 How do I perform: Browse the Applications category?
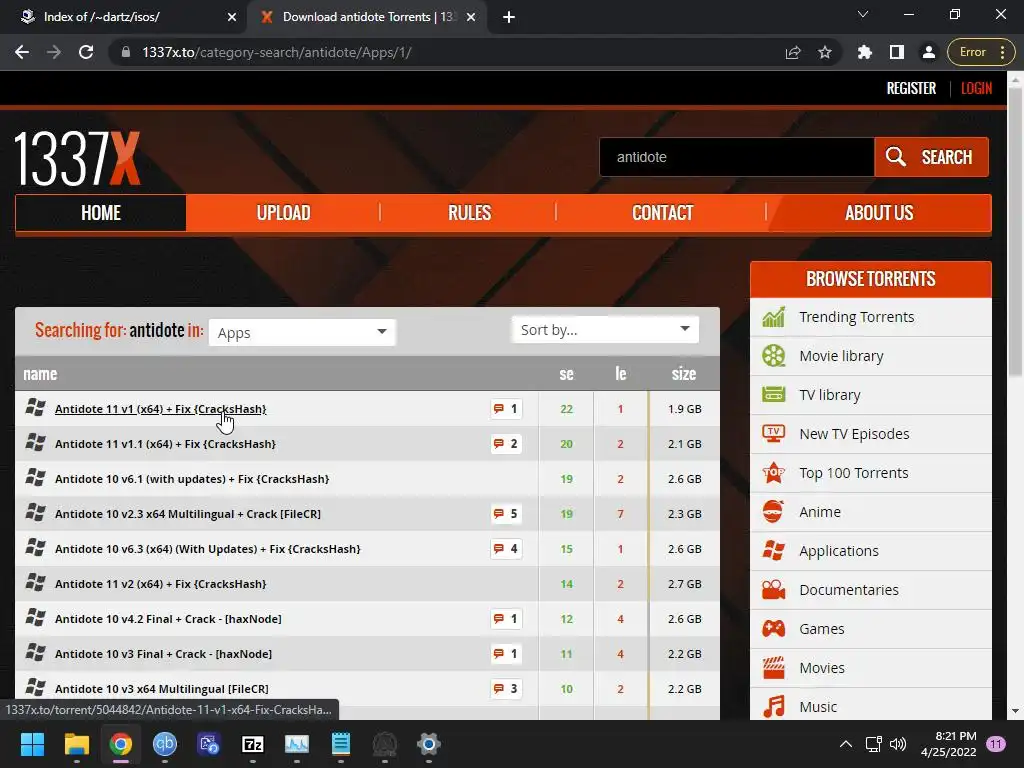click(871, 551)
